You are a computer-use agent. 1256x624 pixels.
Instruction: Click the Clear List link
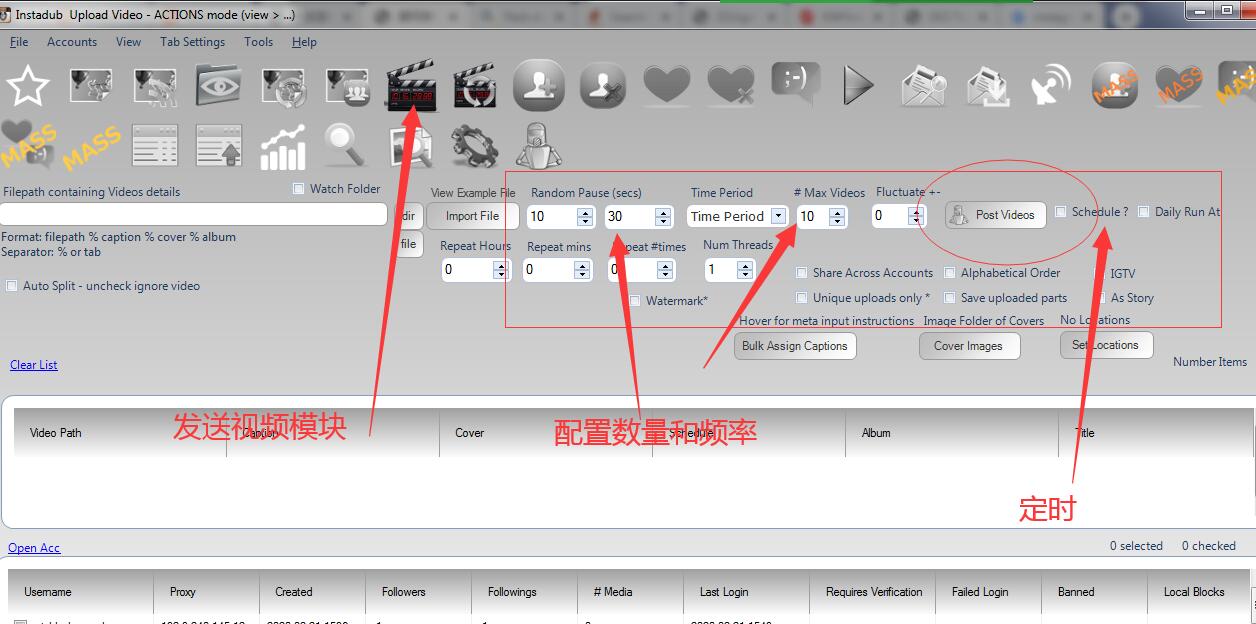pos(34,365)
